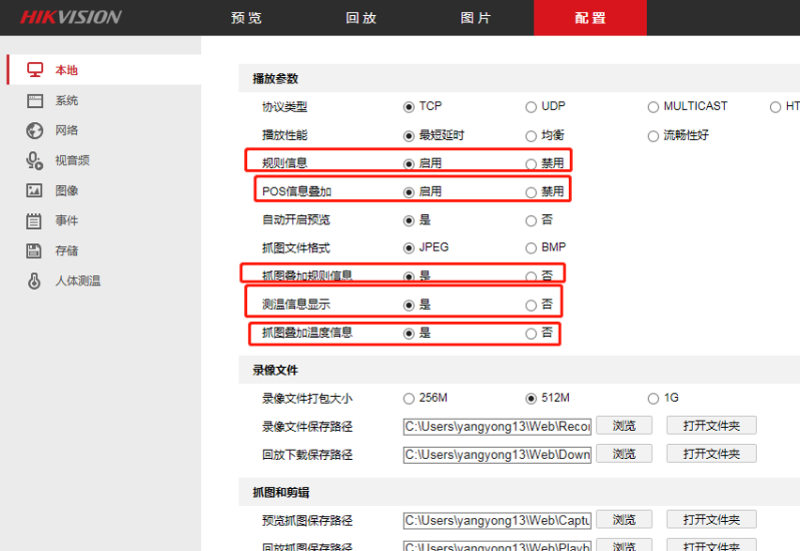Select the 系统 window icon in sidebar
Image resolution: width=800 pixels, height=551 pixels.
coord(35,101)
